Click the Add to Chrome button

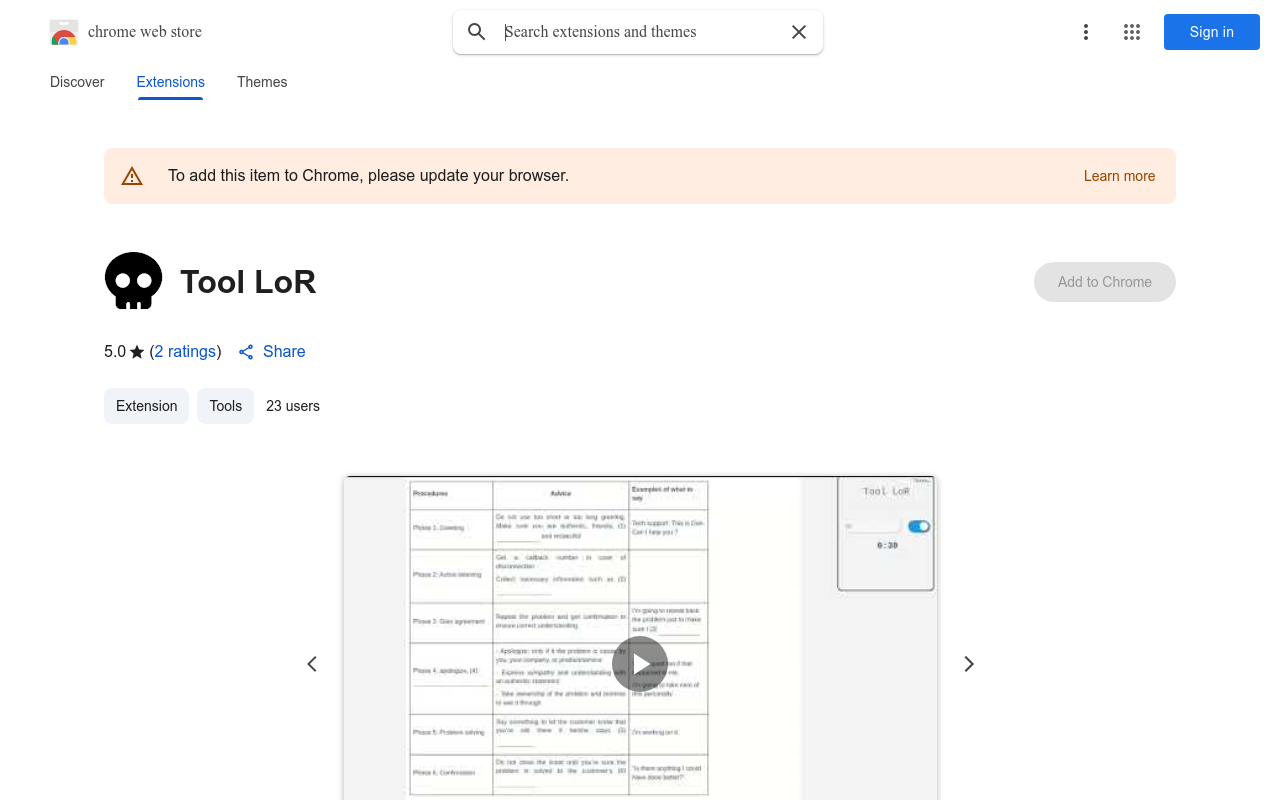pyautogui.click(x=1105, y=282)
